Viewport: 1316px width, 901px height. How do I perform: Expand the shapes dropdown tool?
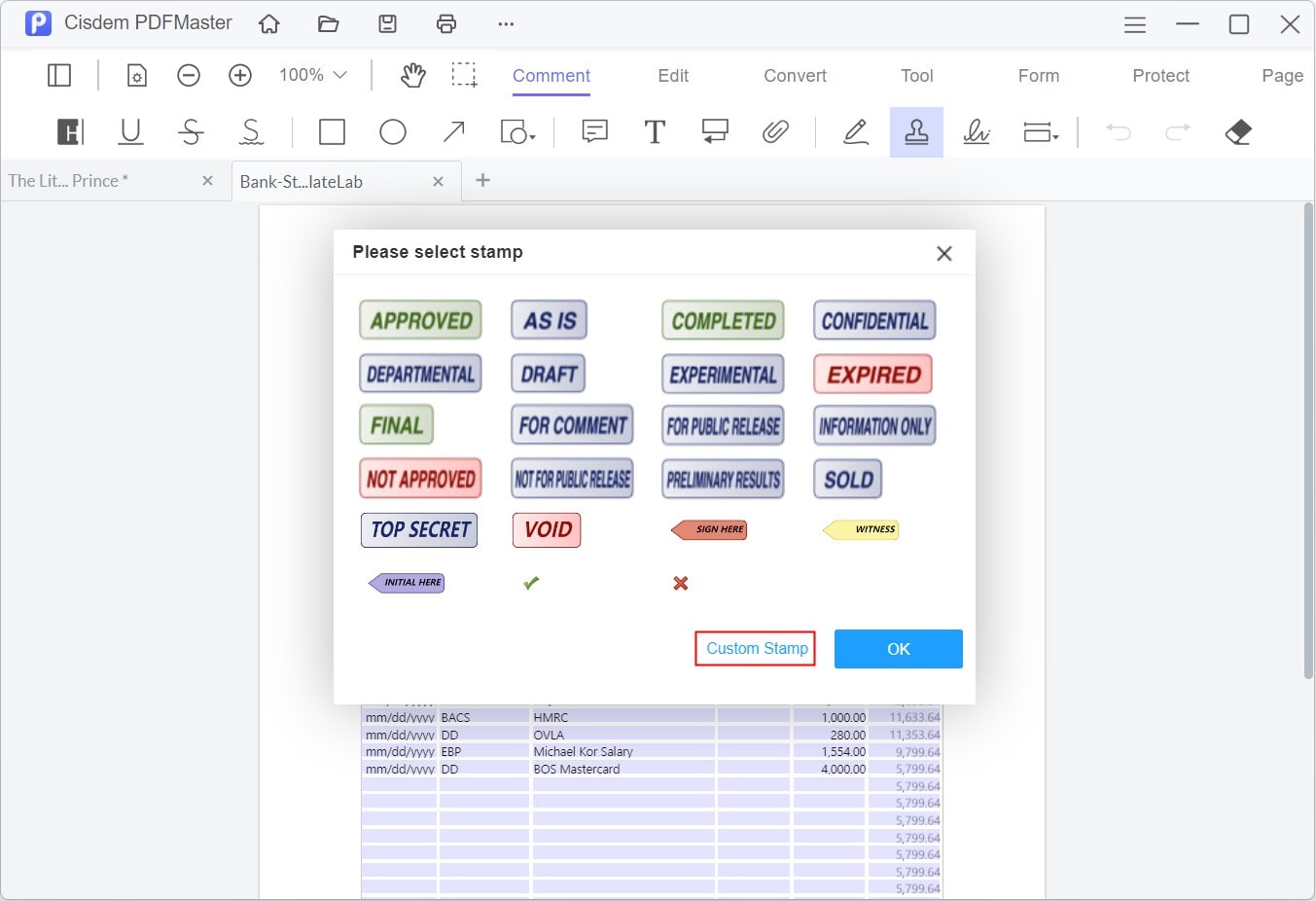(x=517, y=131)
